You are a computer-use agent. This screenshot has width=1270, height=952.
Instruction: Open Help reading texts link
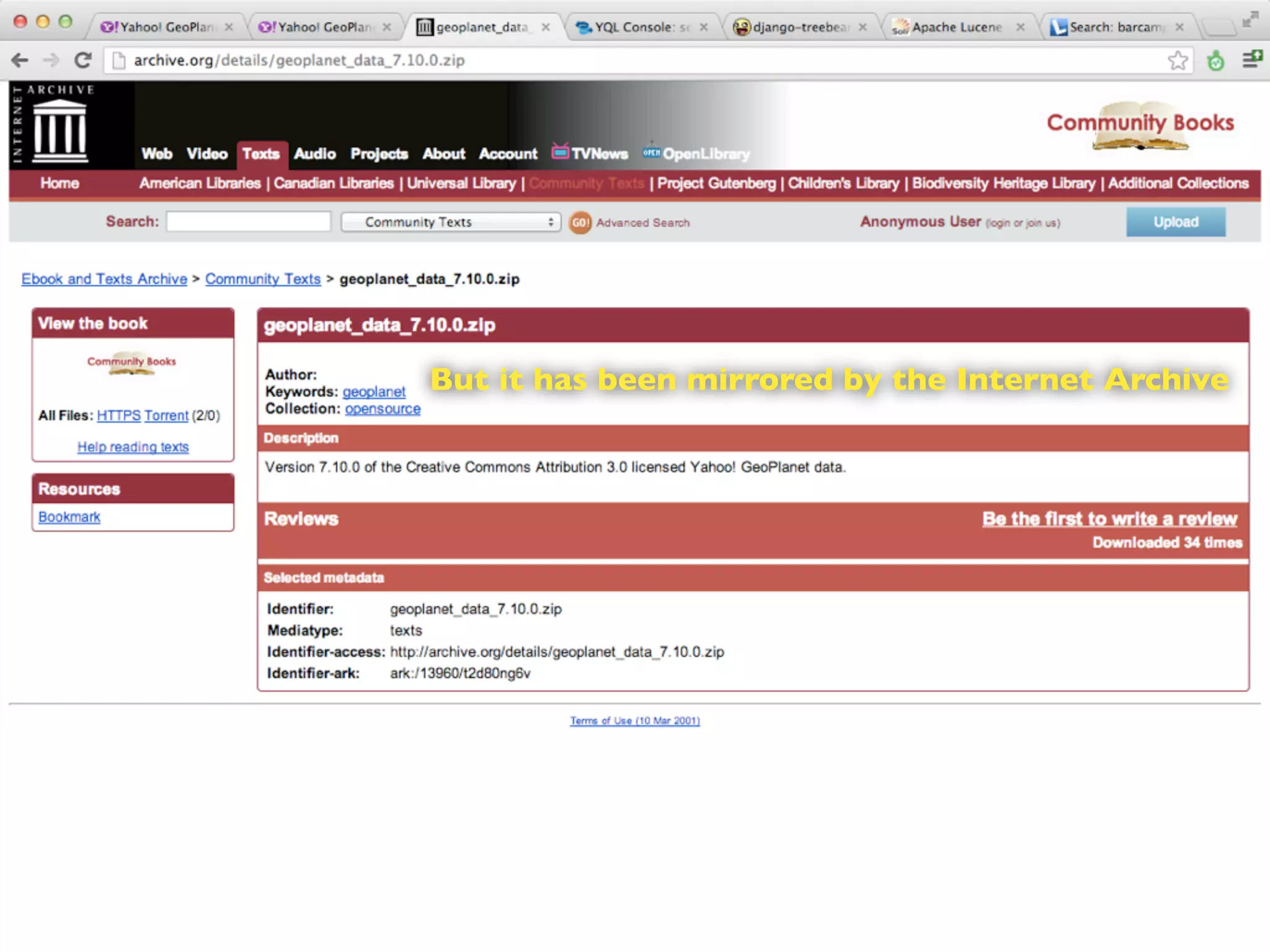pos(133,447)
